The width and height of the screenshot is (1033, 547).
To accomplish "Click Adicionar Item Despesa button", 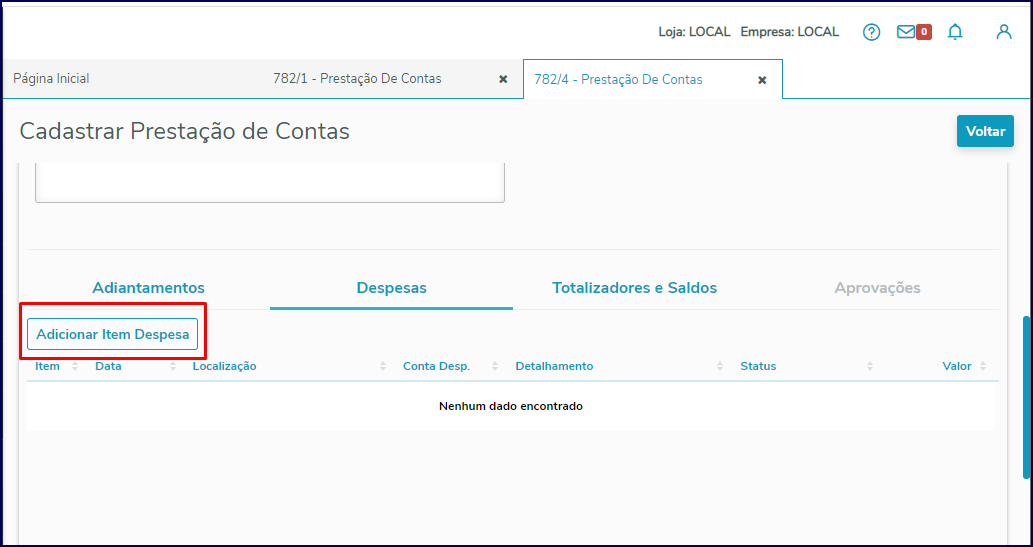I will (x=113, y=334).
